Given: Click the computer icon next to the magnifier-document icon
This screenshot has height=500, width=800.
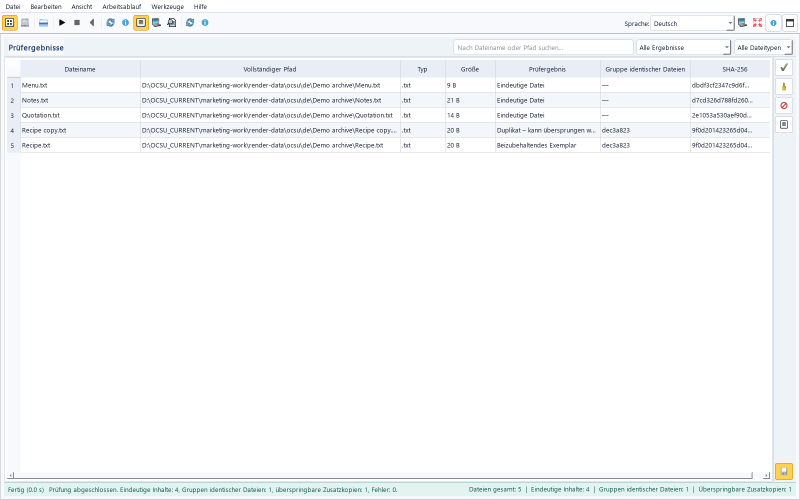Looking at the screenshot, I should (157, 22).
